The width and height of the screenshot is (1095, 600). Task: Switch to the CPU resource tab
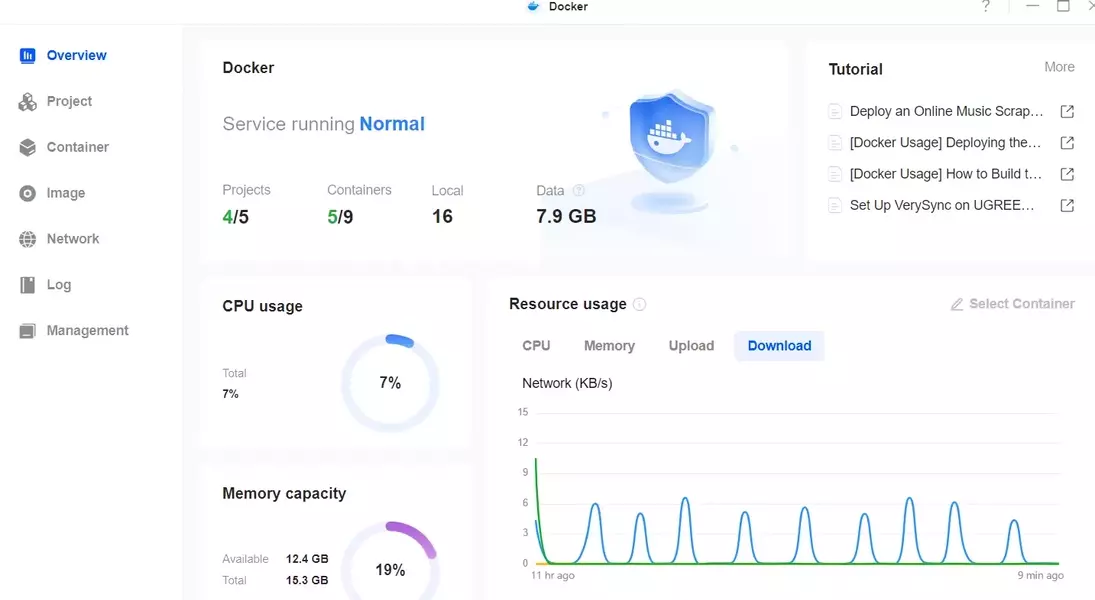click(536, 346)
